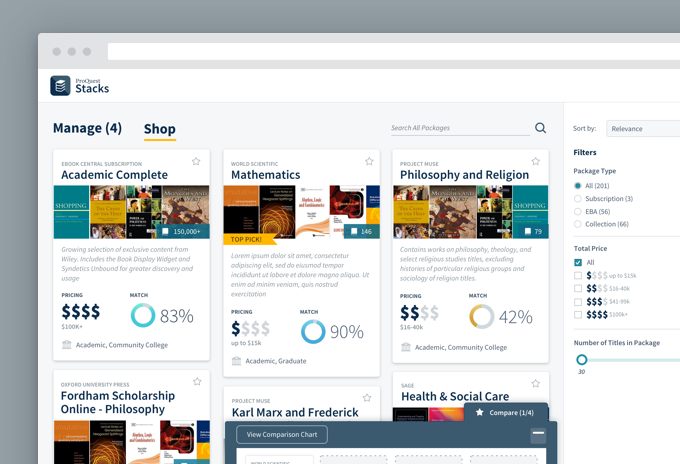680x464 pixels.
Task: Open Fordham Scholarship Online - Philosophy title
Action: (118, 402)
